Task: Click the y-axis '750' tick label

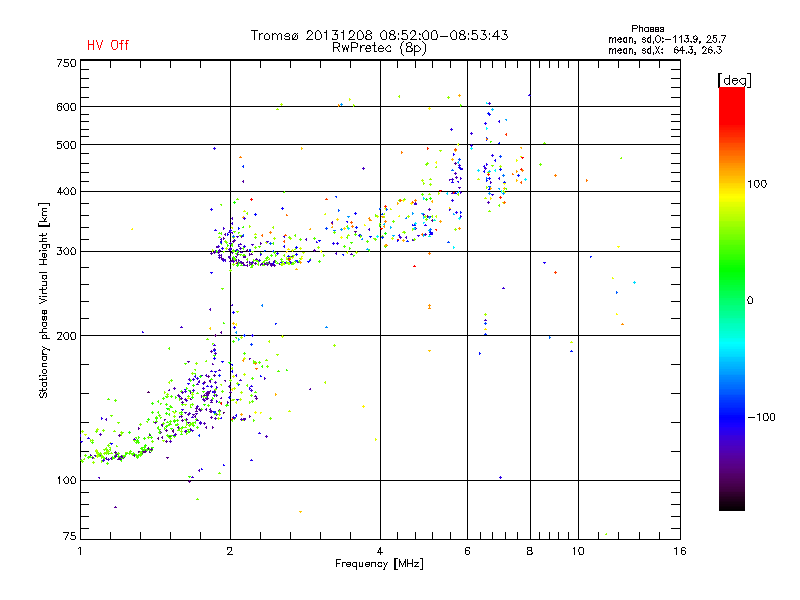Action: point(66,63)
